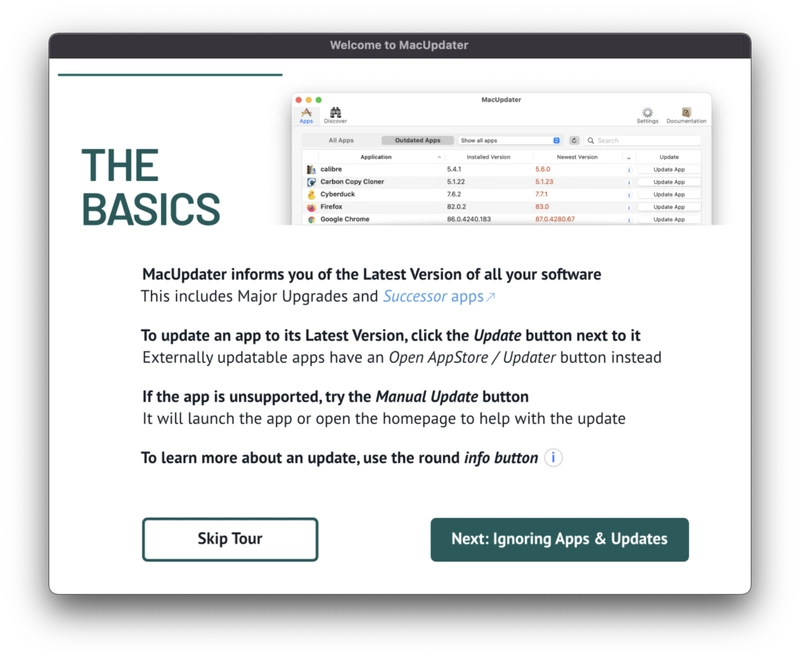This screenshot has height=659, width=800.
Task: Open the Show all apps dropdown
Action: pos(510,140)
